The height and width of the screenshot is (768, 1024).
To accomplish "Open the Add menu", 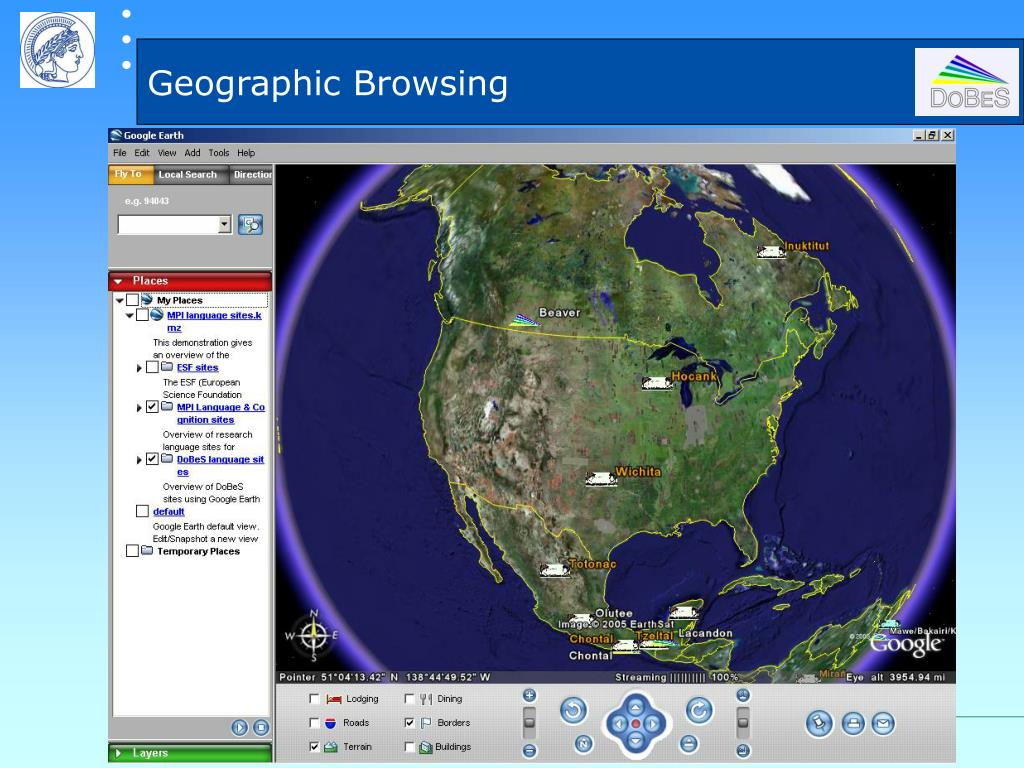I will [x=192, y=153].
